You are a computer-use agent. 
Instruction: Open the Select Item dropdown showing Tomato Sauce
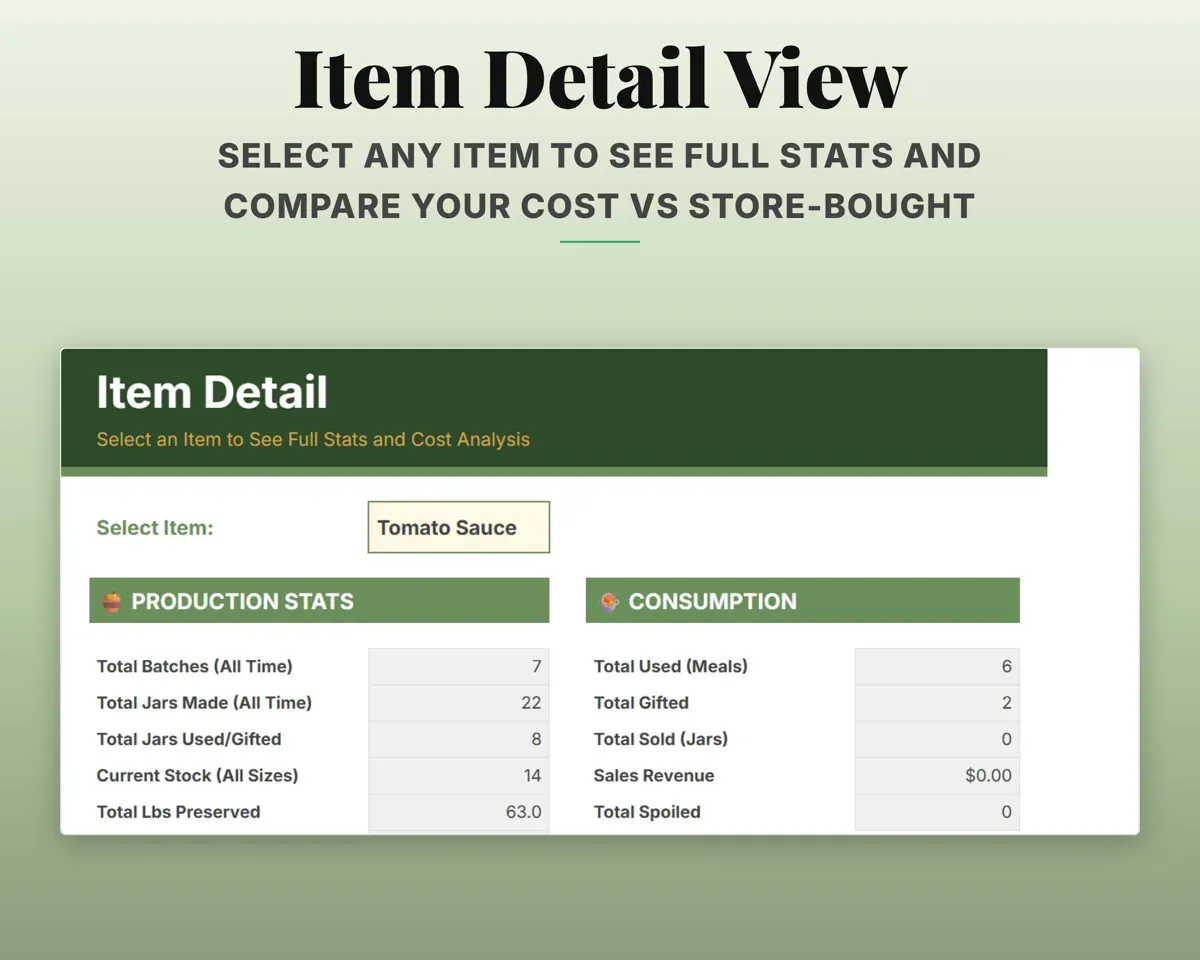459,527
